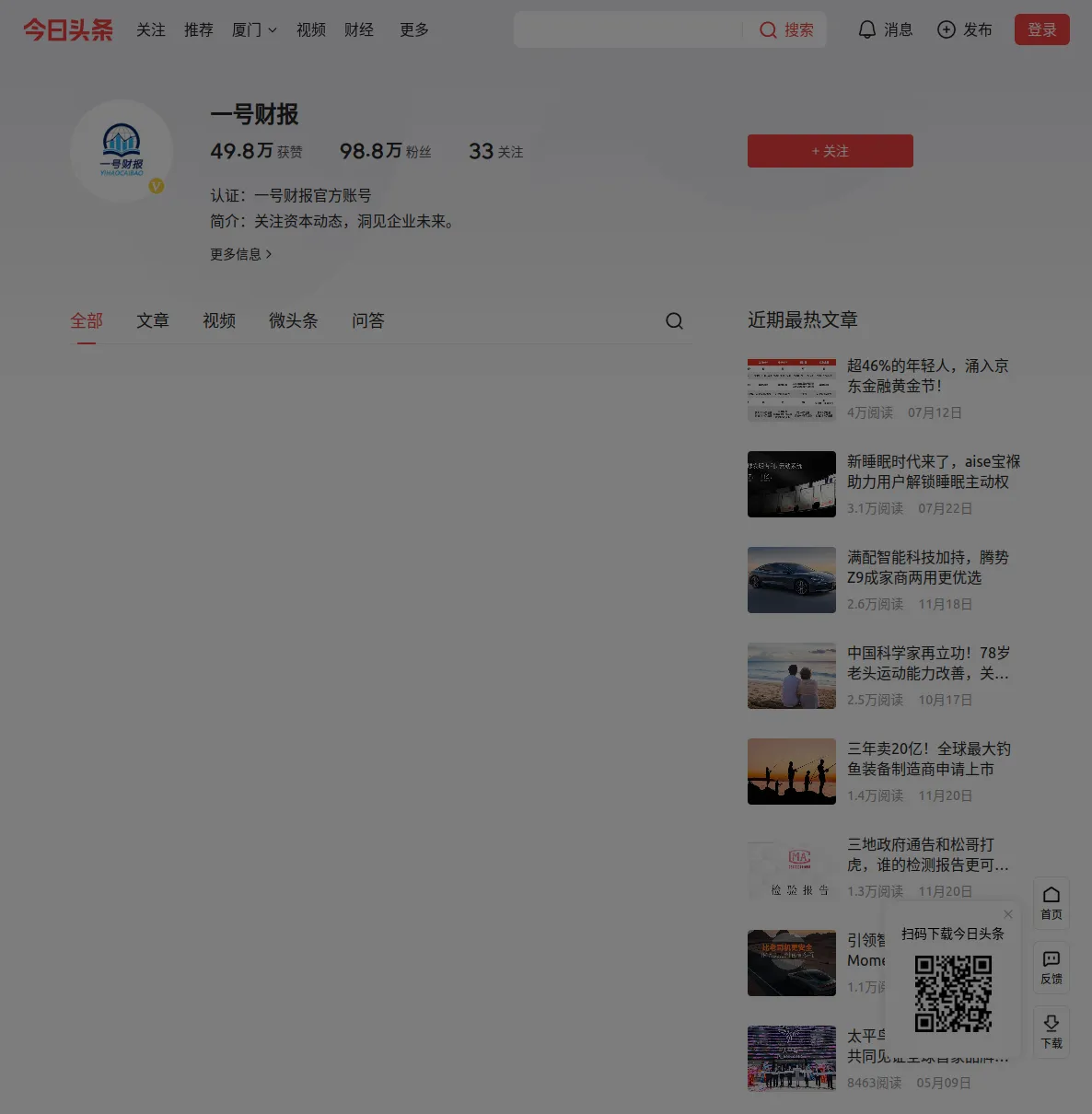1092x1114 pixels.
Task: Close the QR code download popup
Action: 1008,914
